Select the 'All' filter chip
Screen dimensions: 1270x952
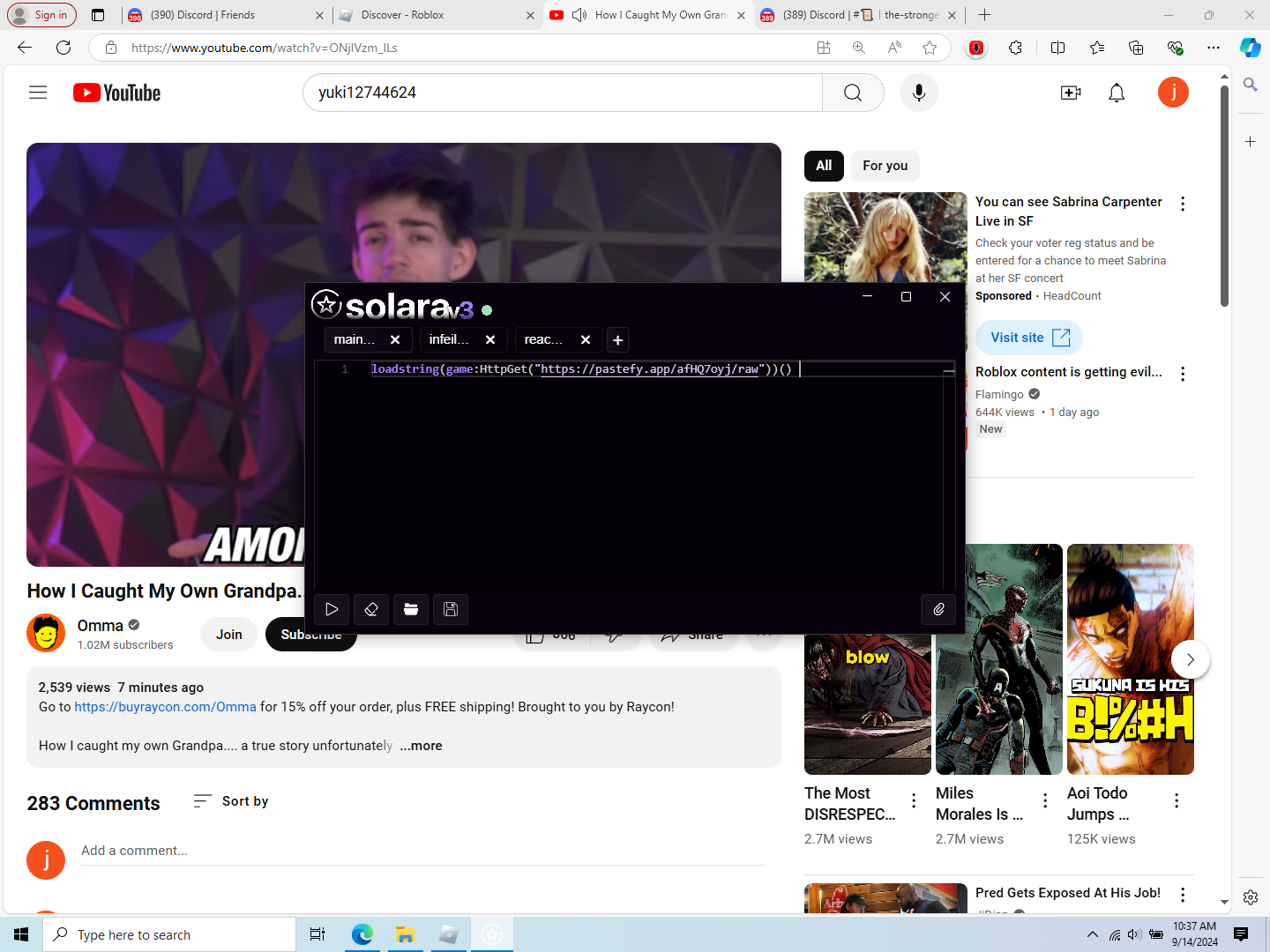tap(824, 166)
